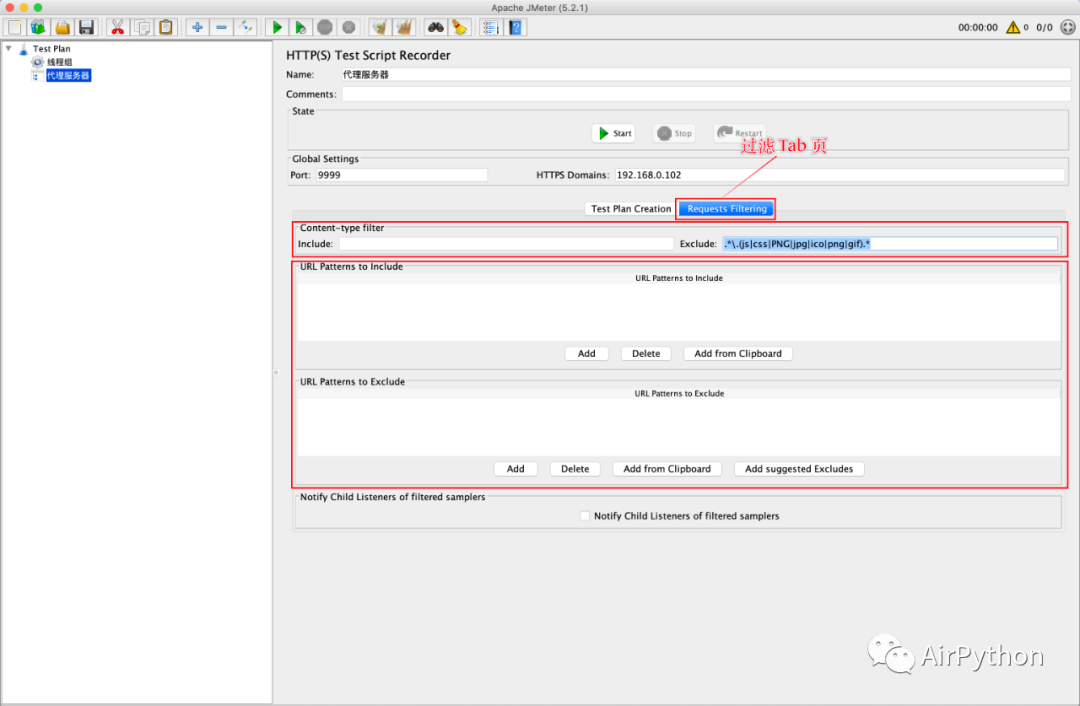The image size is (1080, 706).
Task: Copy the selected element
Action: pos(143,28)
